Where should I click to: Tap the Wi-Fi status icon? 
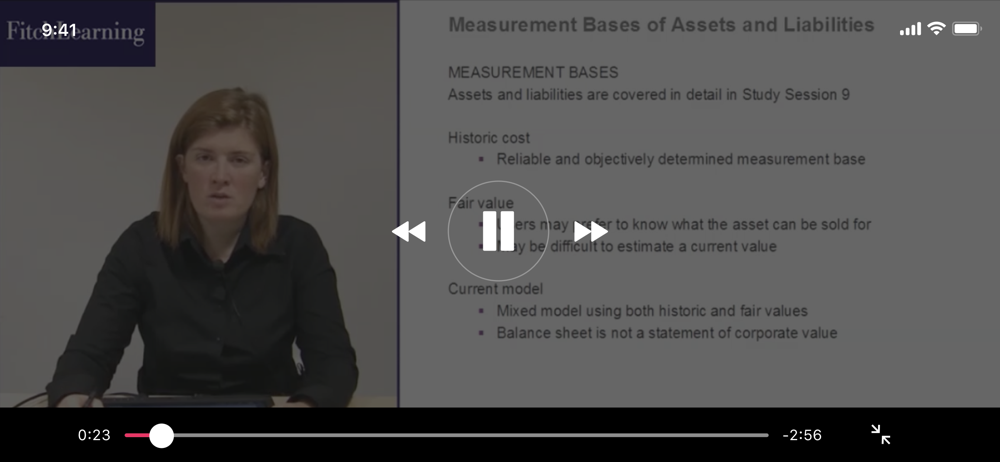point(936,28)
